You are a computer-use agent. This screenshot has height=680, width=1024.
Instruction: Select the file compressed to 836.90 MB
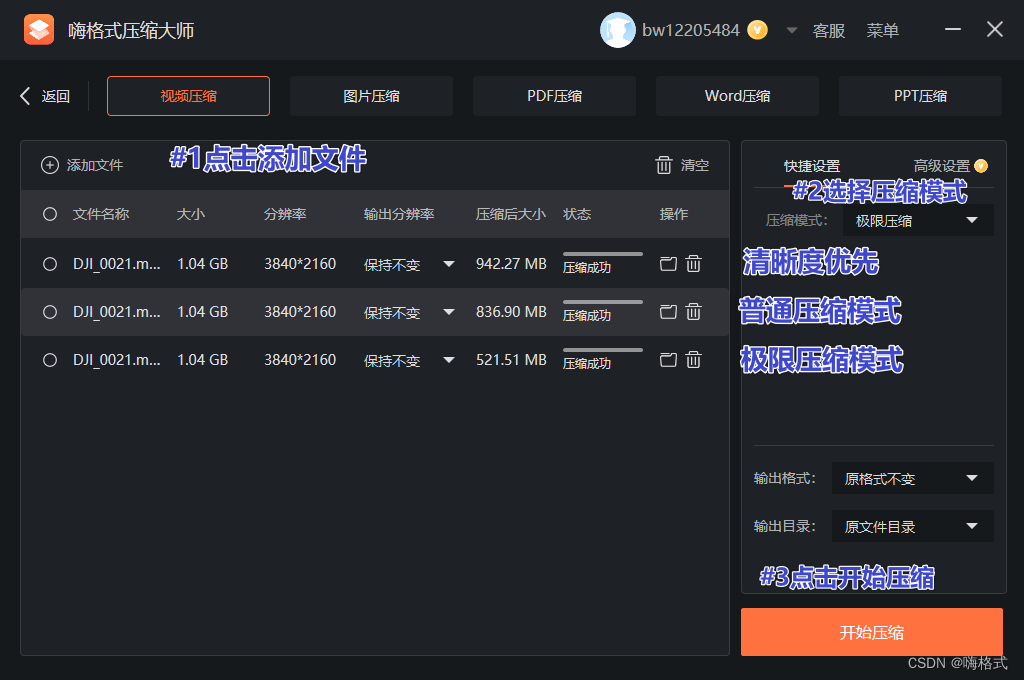pyautogui.click(x=50, y=312)
